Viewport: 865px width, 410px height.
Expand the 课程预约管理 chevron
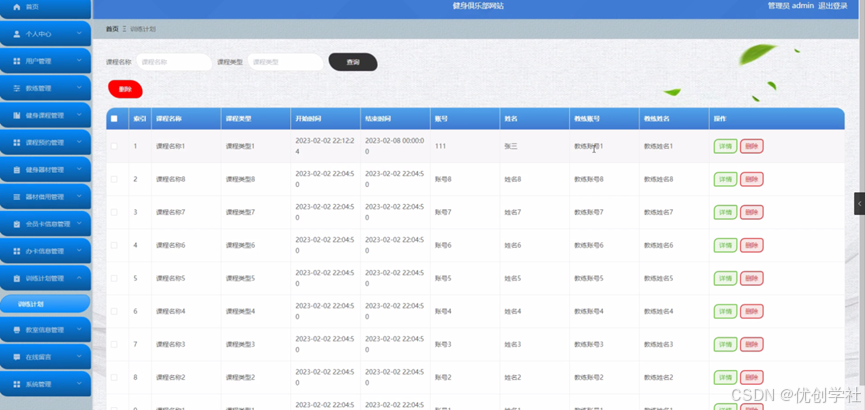point(79,142)
